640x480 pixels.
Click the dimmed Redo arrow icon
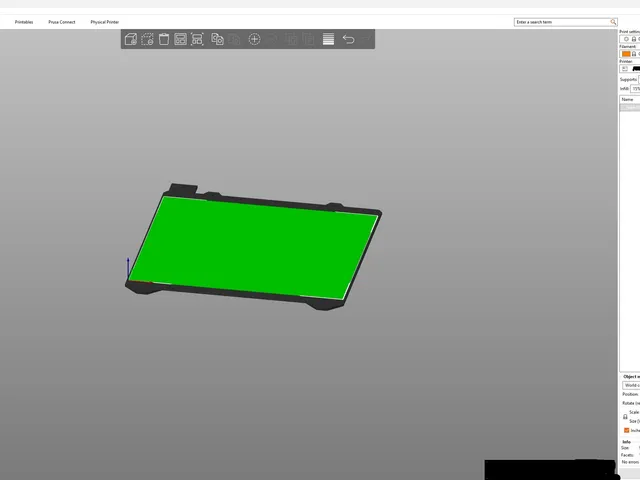(366, 39)
